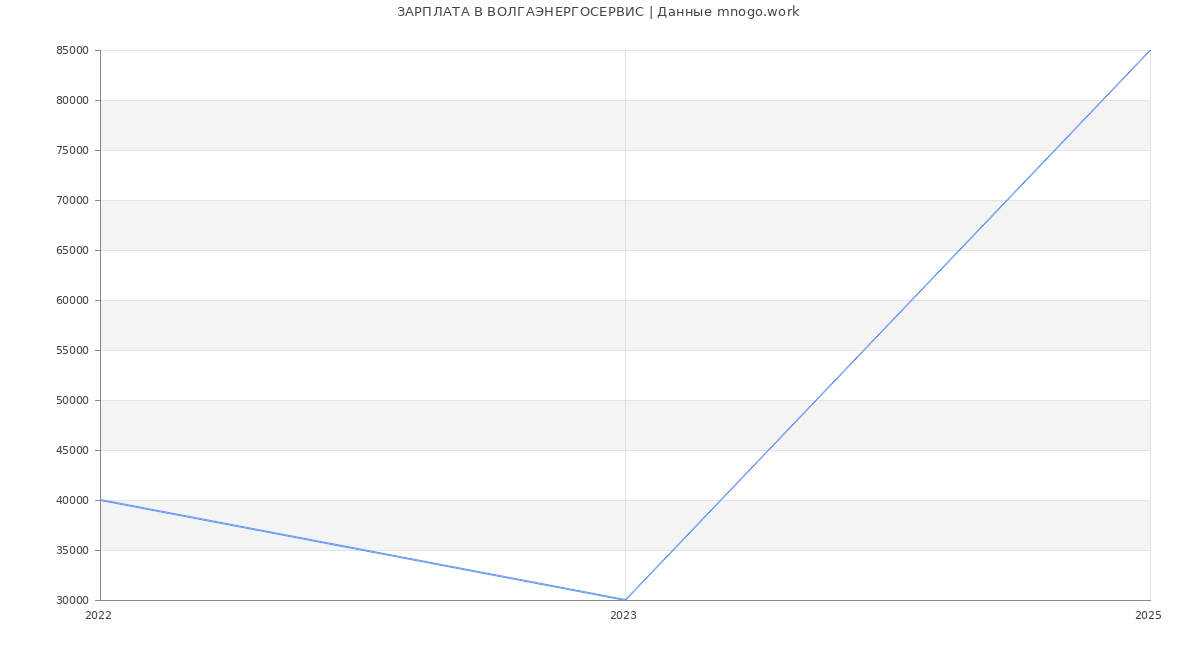The width and height of the screenshot is (1200, 650).
Task: Select the 50000 y-axis label
Action: point(72,401)
